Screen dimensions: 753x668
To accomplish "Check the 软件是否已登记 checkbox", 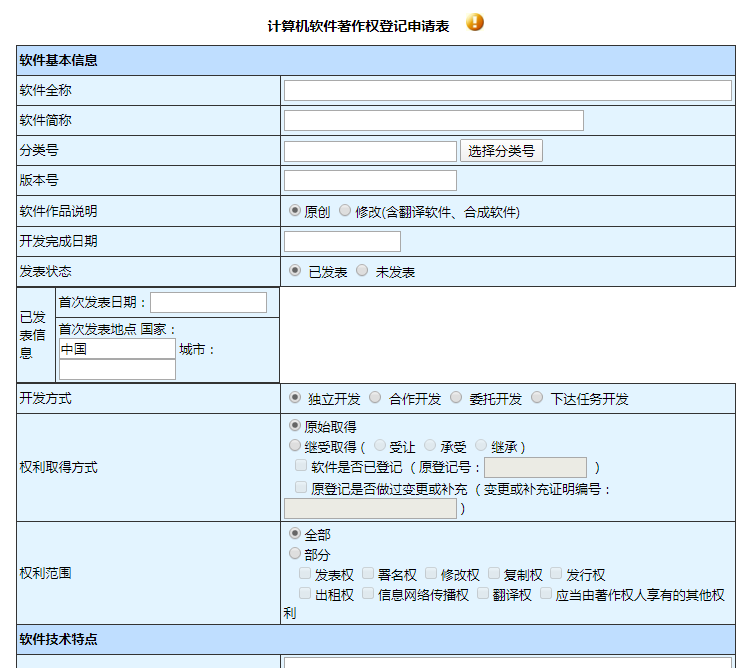I will (301, 465).
